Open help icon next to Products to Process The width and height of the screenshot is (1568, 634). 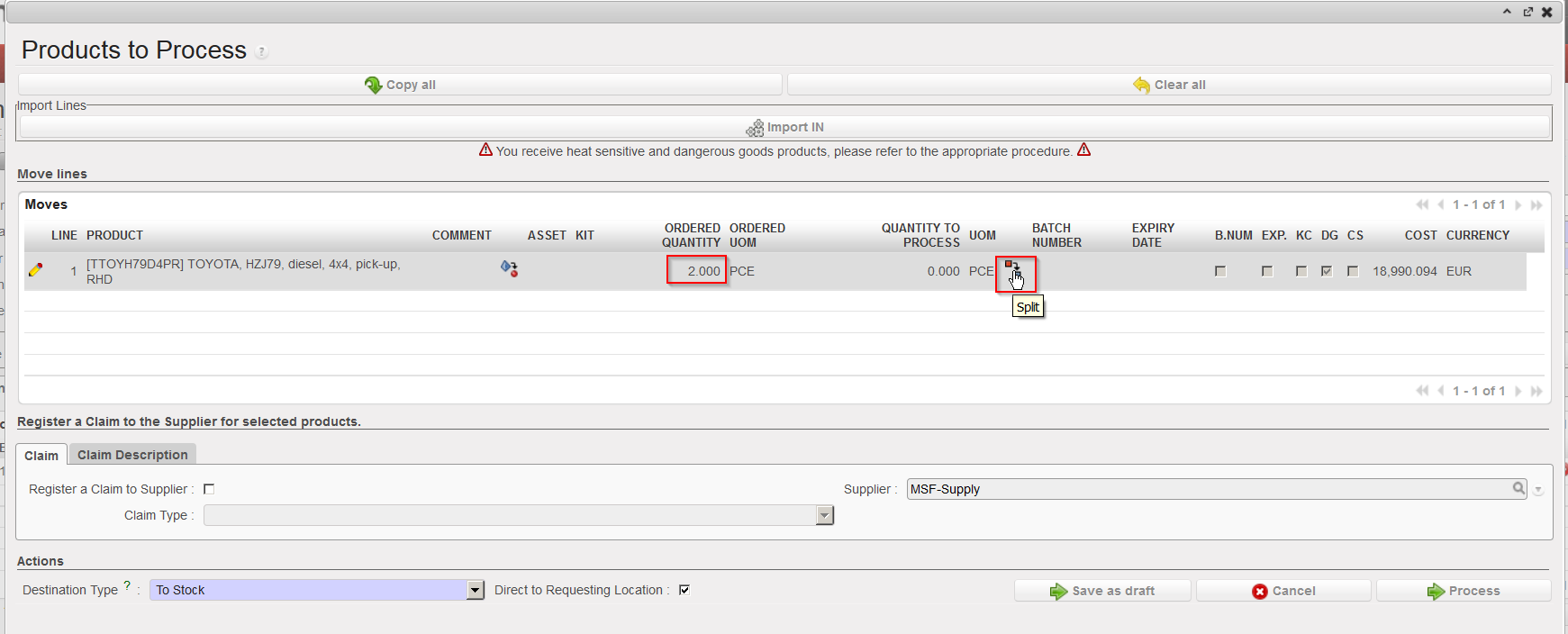pyautogui.click(x=261, y=52)
